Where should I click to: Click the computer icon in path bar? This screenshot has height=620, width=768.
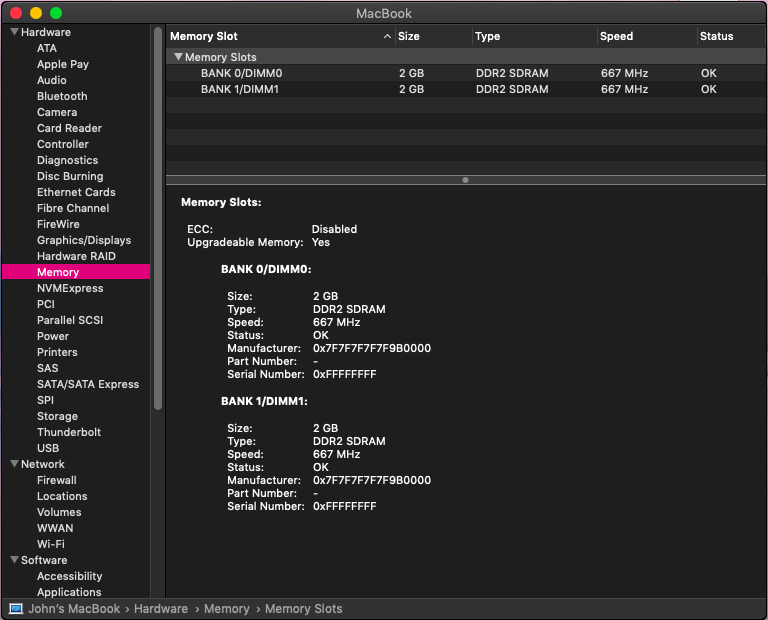click(x=16, y=609)
